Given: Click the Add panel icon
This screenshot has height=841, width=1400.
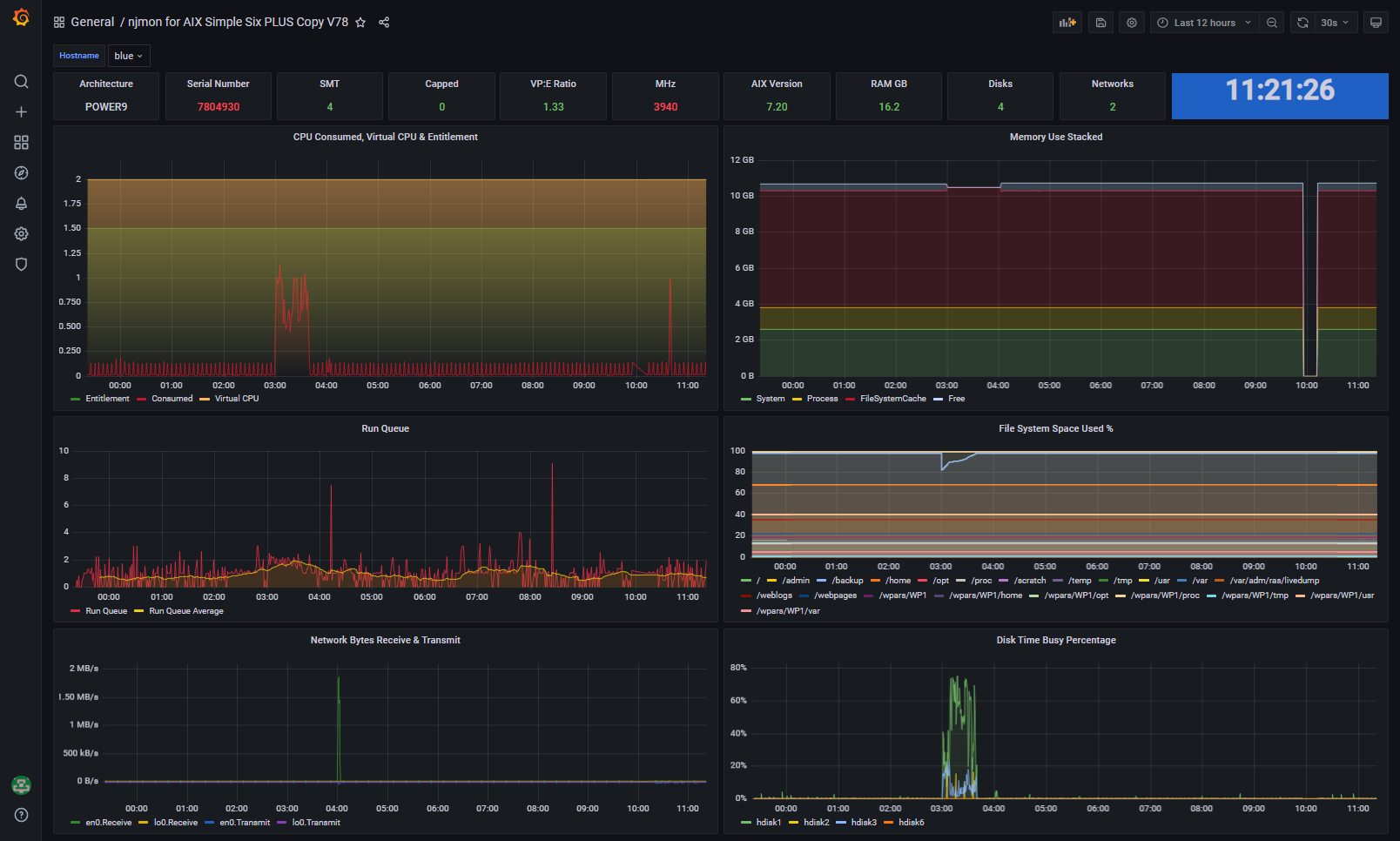Looking at the screenshot, I should (1067, 23).
